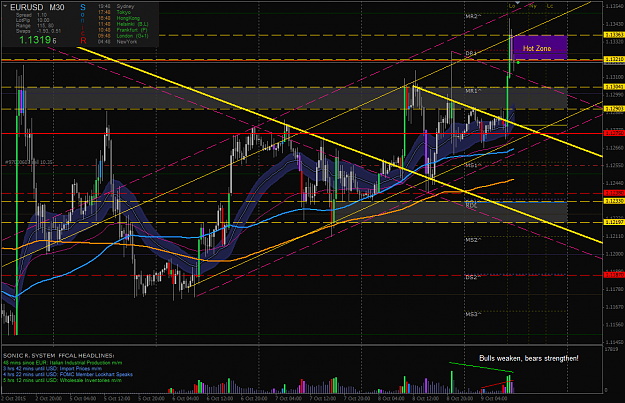
Task: Click the 2 Oct 2015 time axis label
Action: pyautogui.click(x=14, y=398)
